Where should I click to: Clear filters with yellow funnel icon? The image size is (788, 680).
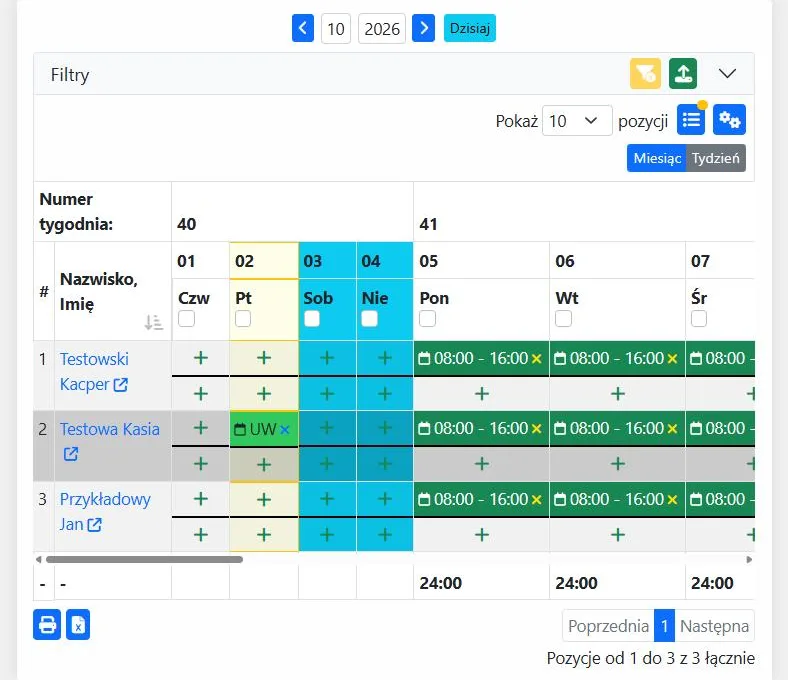point(645,74)
